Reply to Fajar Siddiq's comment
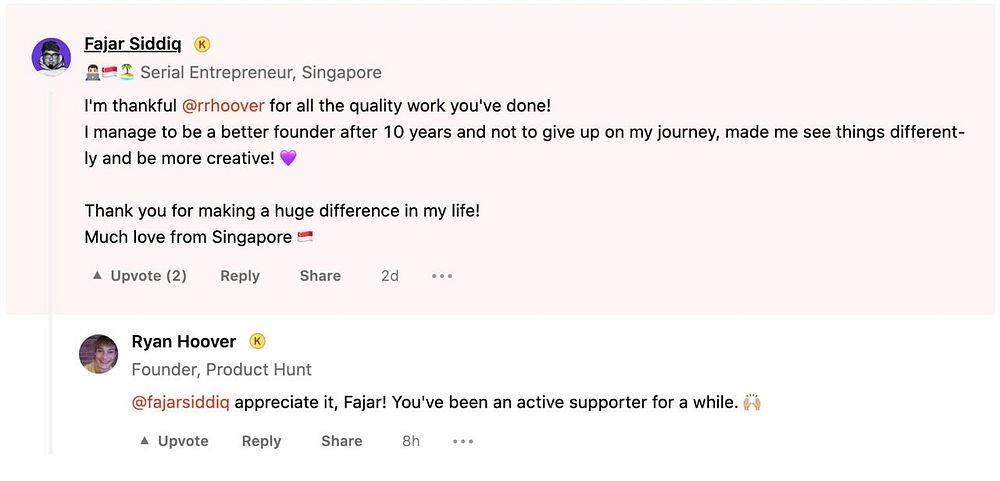Viewport: 1000px width, 481px height. (240, 276)
